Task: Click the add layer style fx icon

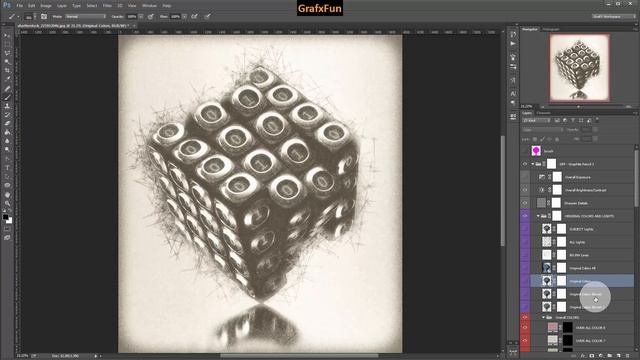Action: point(583,356)
